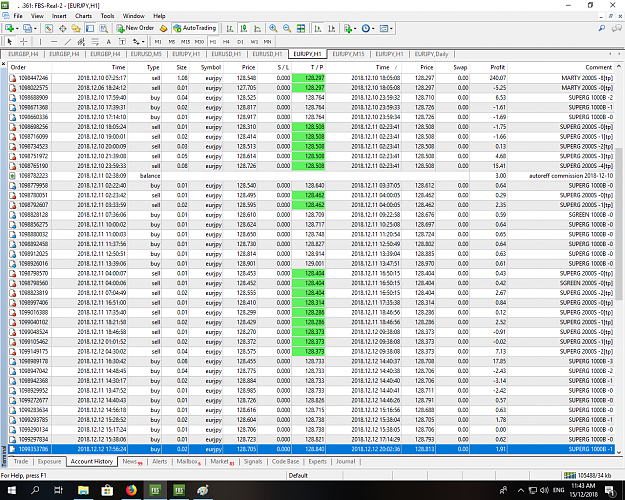Zoom in on the chart
Viewport: 625px width, 500px height.
(273, 28)
